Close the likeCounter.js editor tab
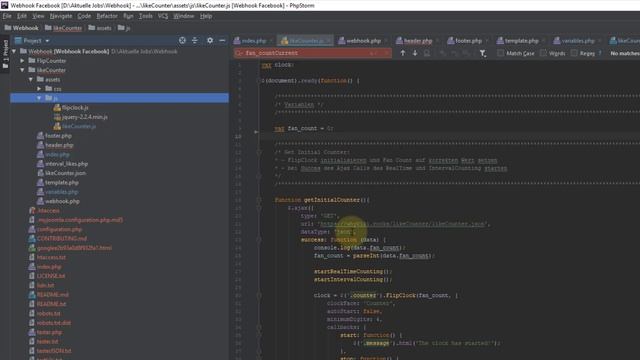Screen dimensions: 640x360 click(x=328, y=41)
